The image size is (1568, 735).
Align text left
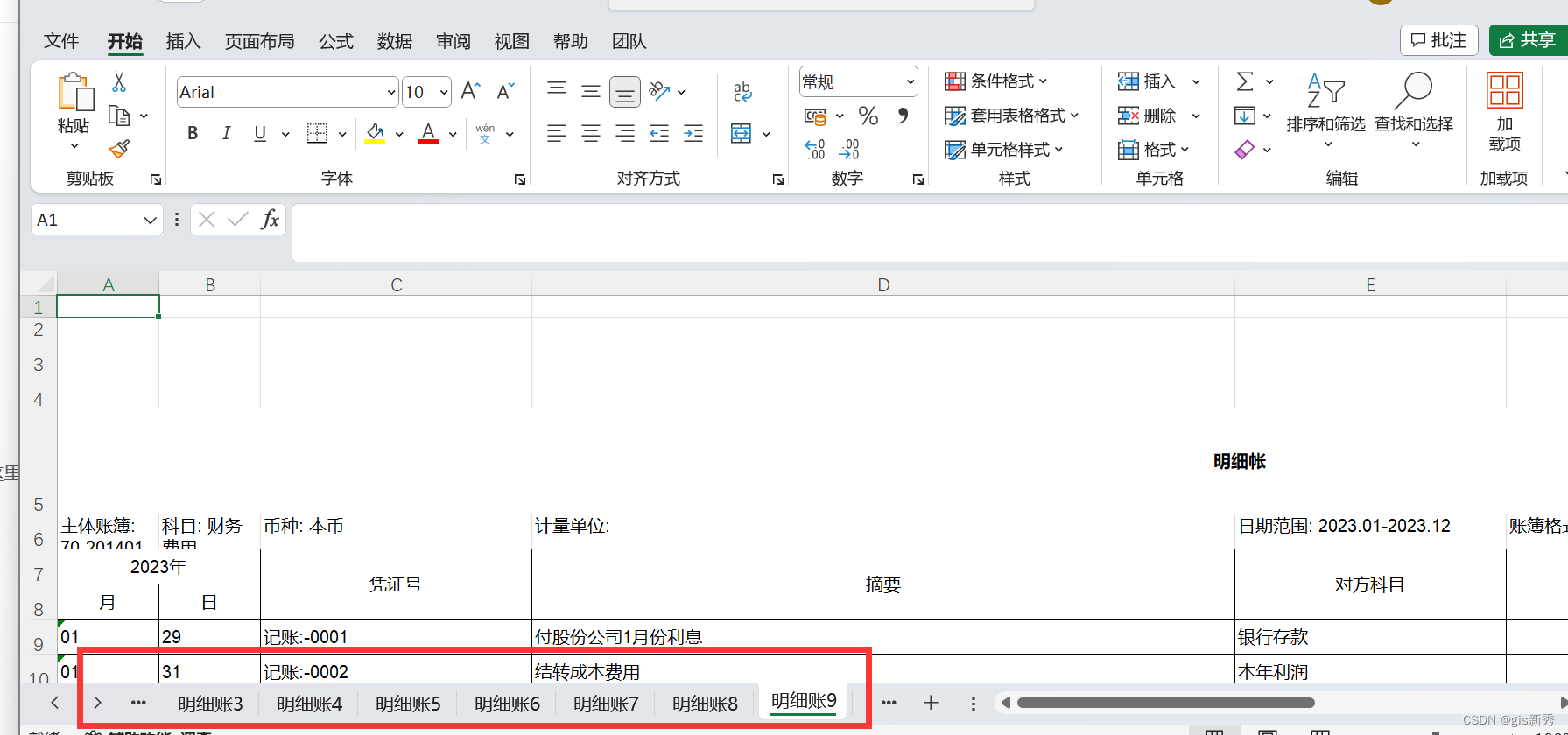tap(557, 133)
